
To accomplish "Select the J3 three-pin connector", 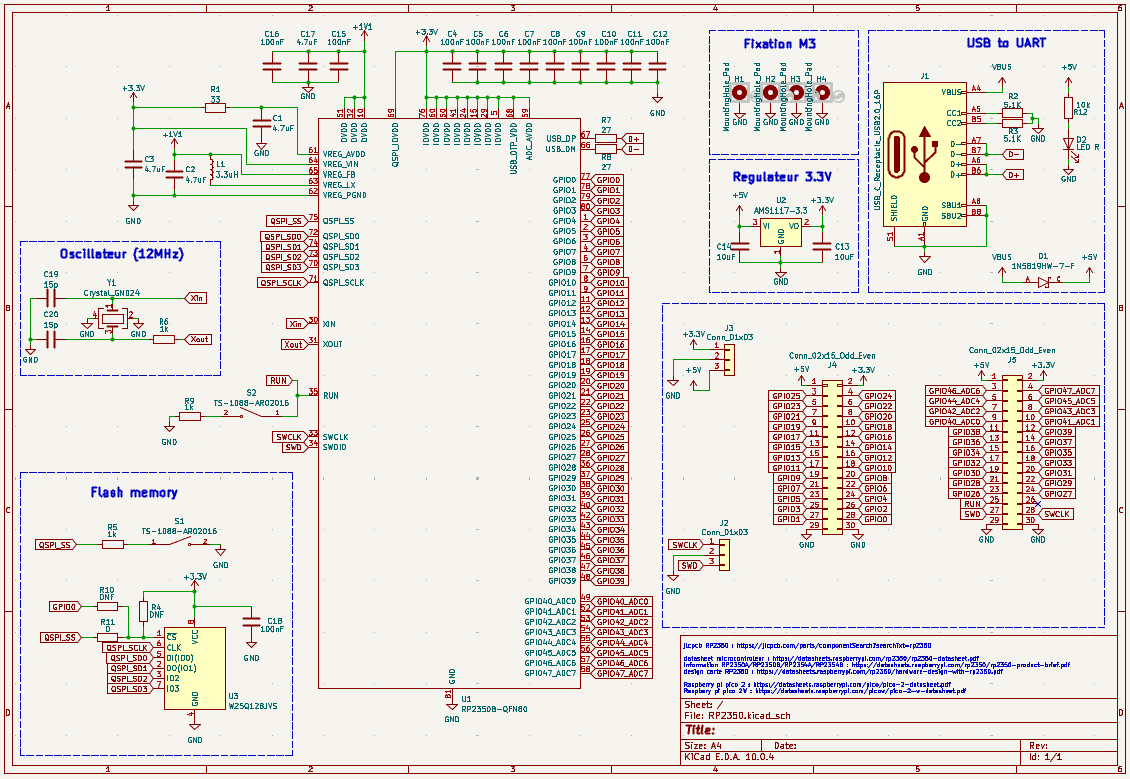I will click(729, 359).
